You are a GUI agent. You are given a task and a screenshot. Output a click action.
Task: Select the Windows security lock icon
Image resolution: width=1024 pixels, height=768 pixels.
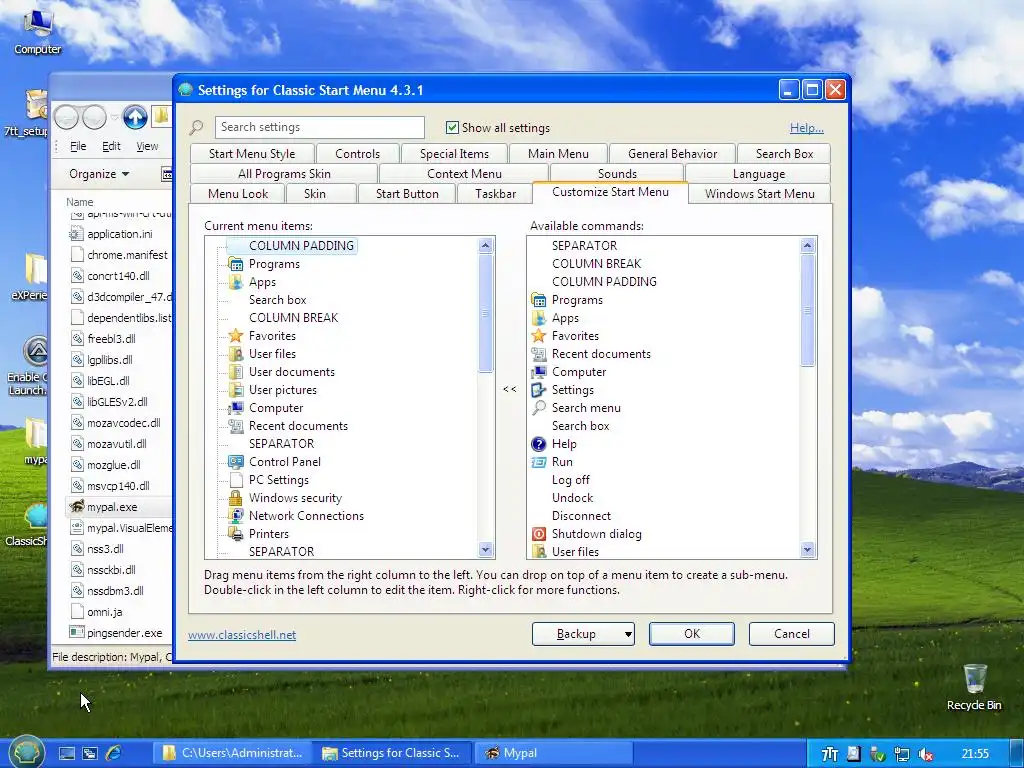click(x=236, y=498)
